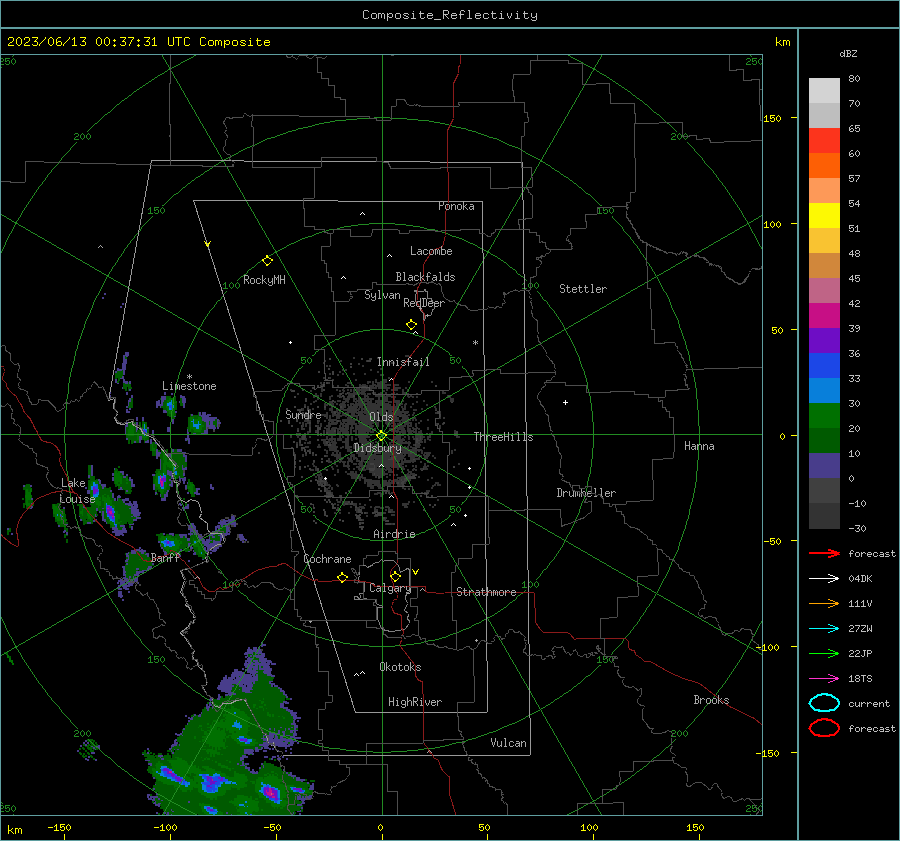Click the Stettler label
The width and height of the screenshot is (900, 841).
(583, 289)
